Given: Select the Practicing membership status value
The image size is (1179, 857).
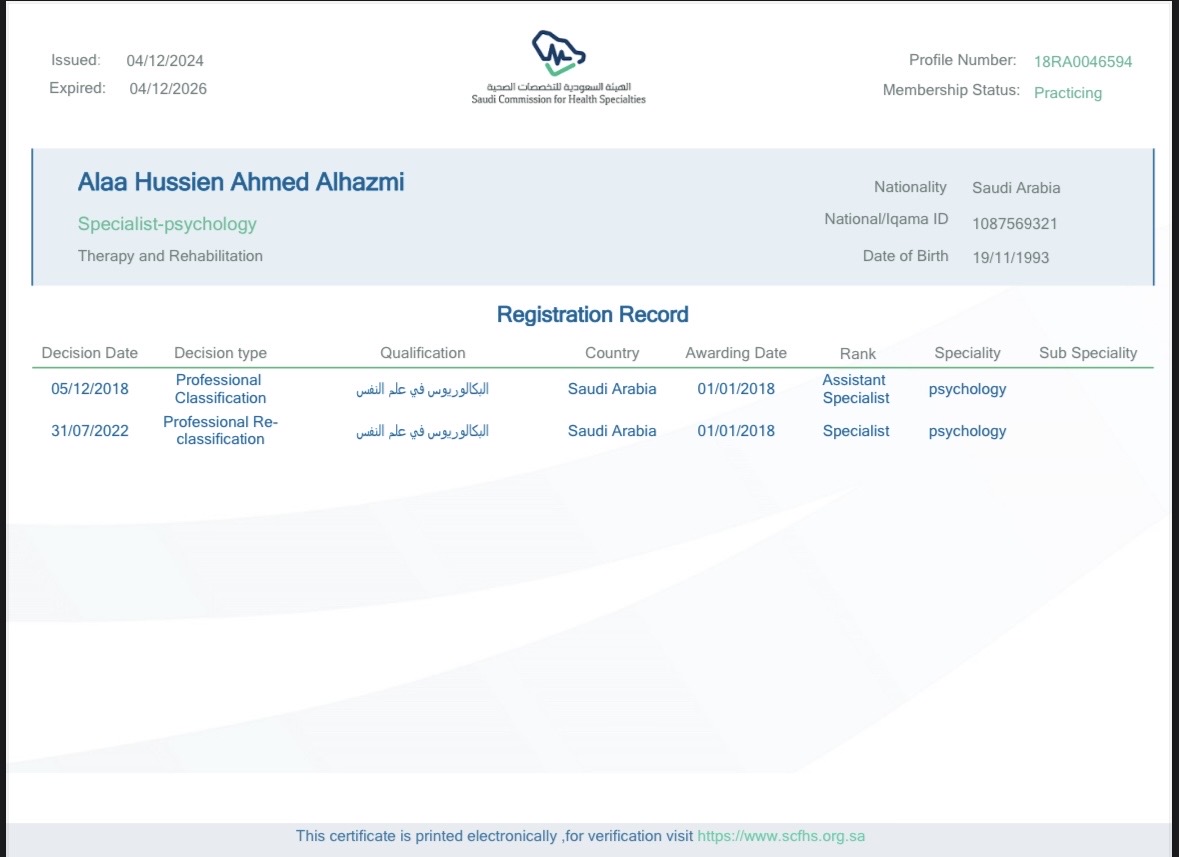Looking at the screenshot, I should (x=1067, y=93).
